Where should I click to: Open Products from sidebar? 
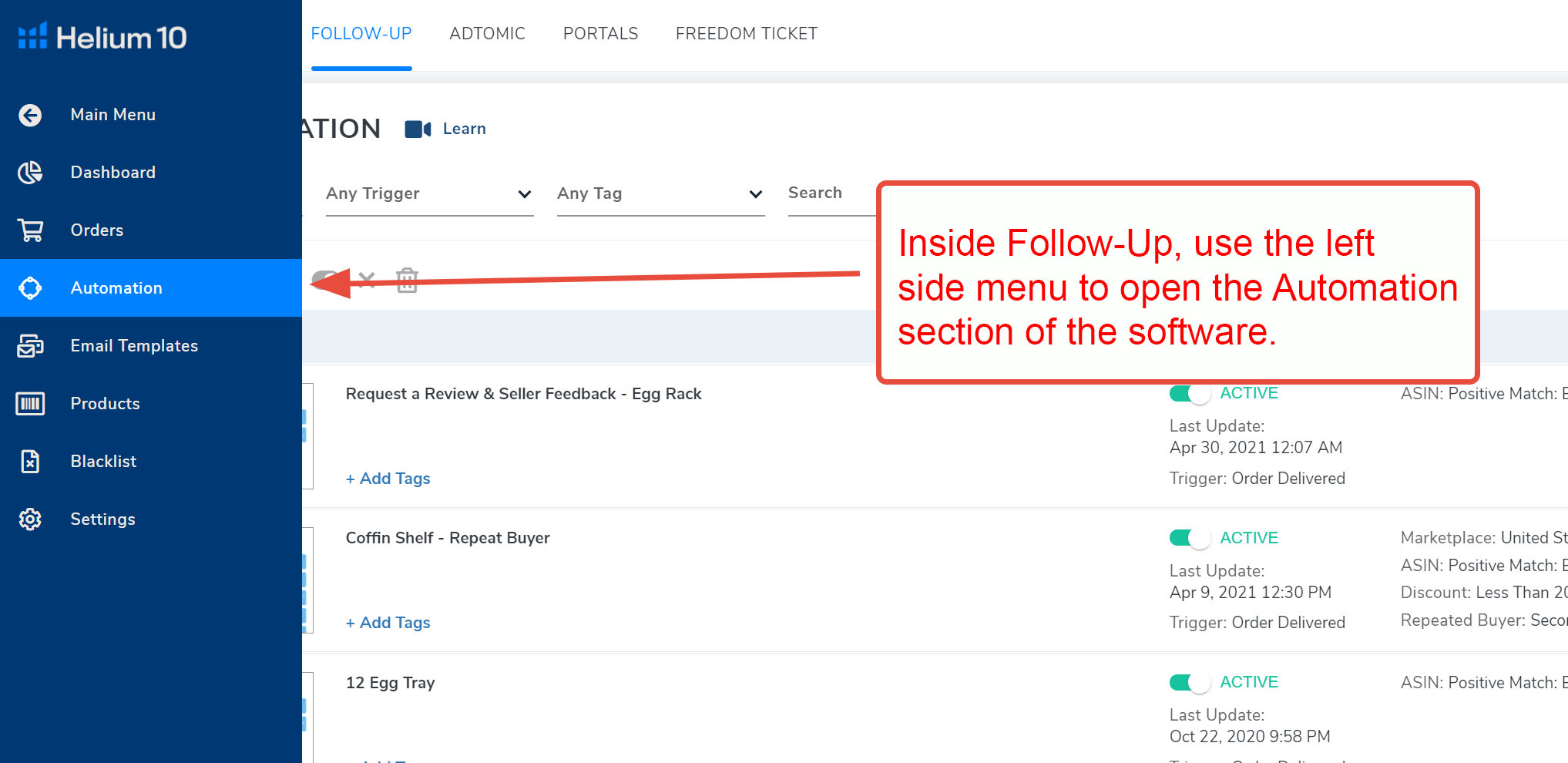[x=151, y=404]
